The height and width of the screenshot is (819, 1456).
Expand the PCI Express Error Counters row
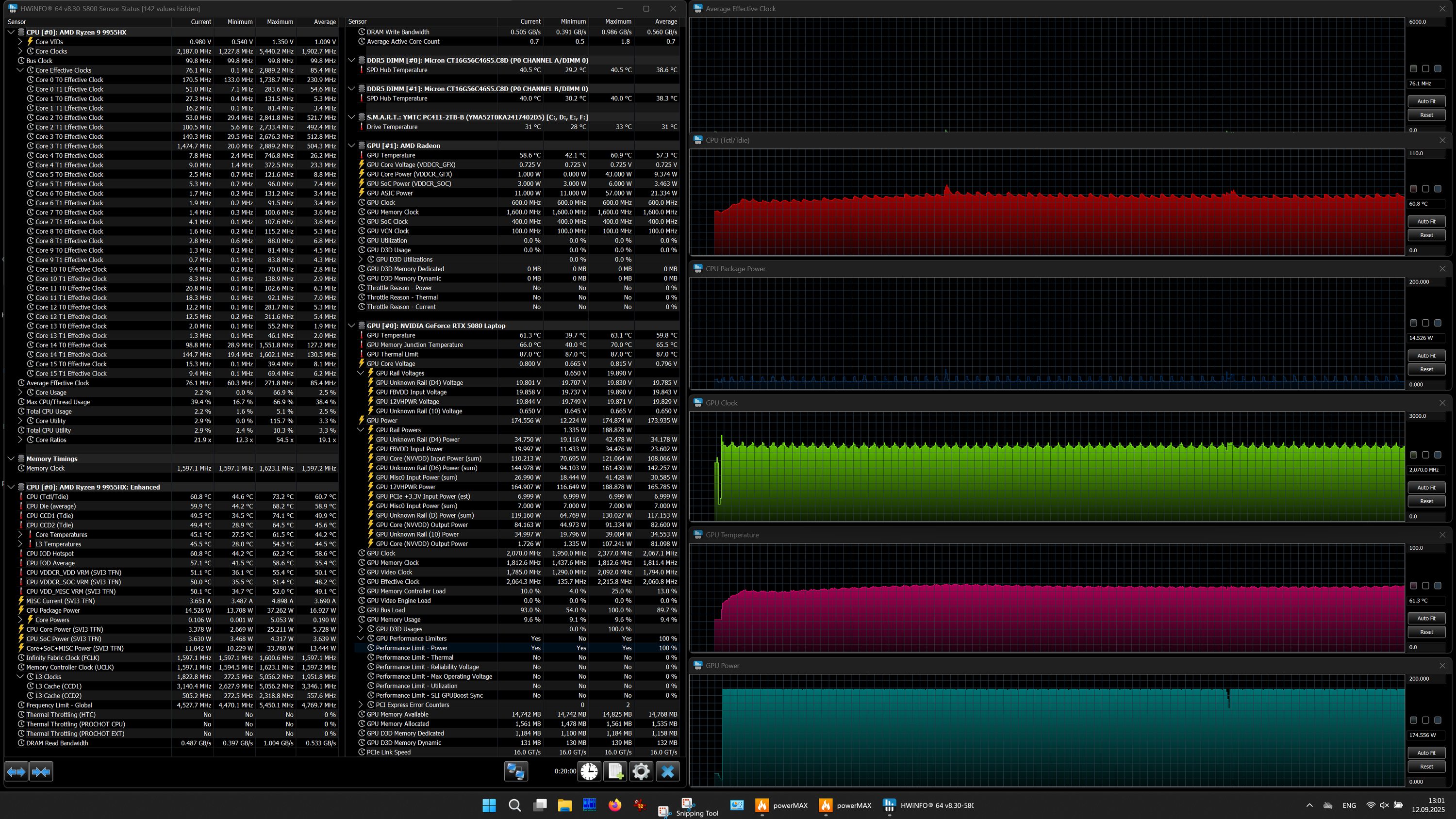coord(361,705)
